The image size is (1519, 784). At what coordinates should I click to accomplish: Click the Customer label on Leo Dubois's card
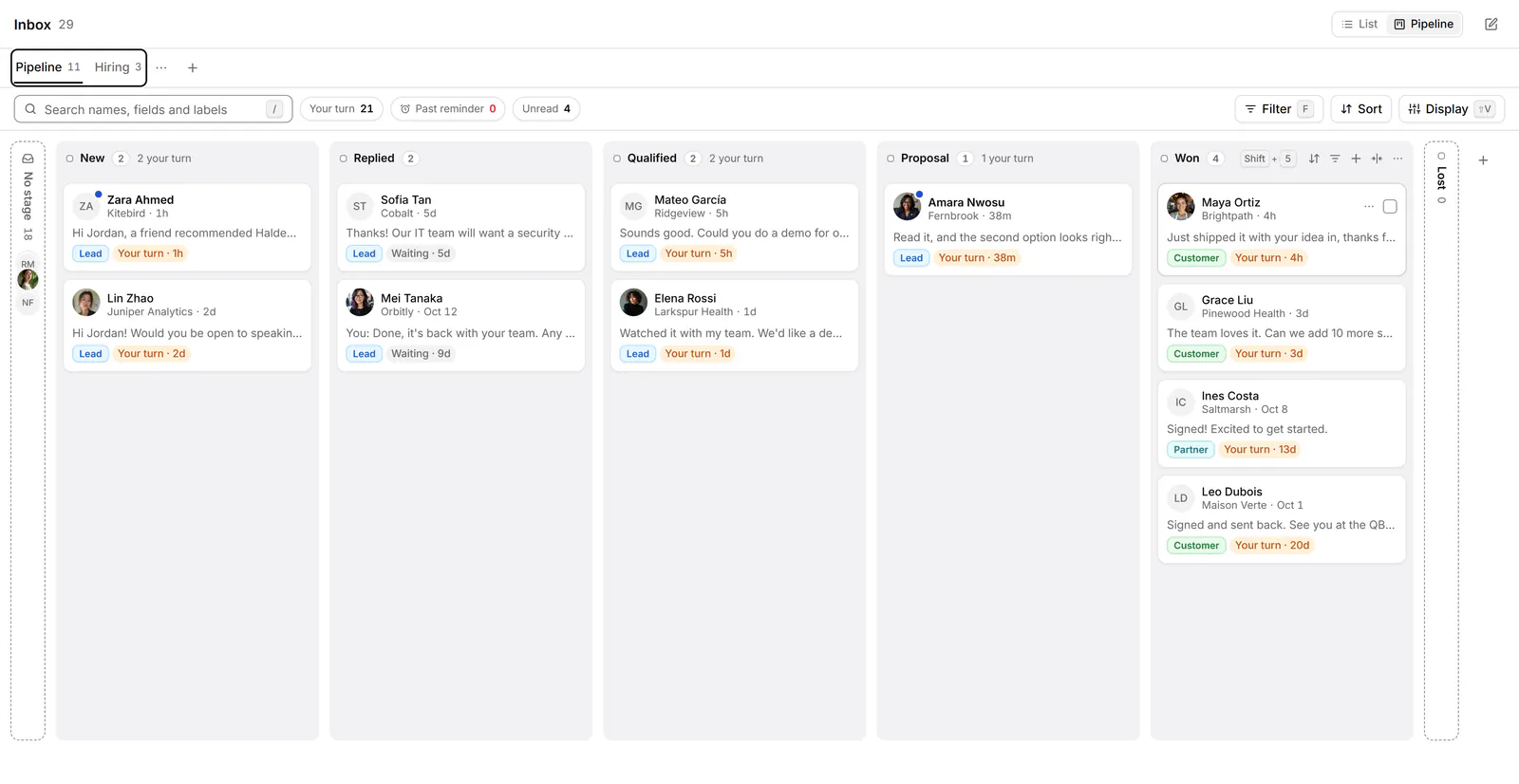(x=1196, y=546)
